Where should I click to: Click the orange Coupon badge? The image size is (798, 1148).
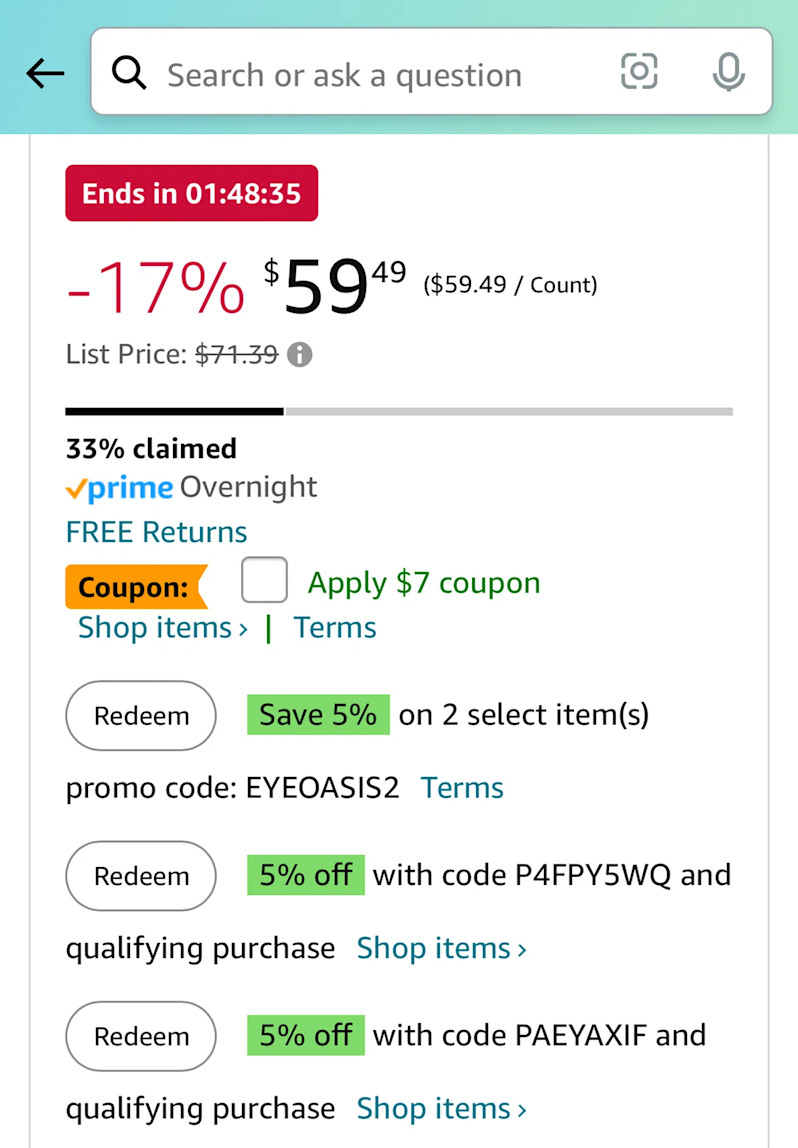tap(136, 586)
